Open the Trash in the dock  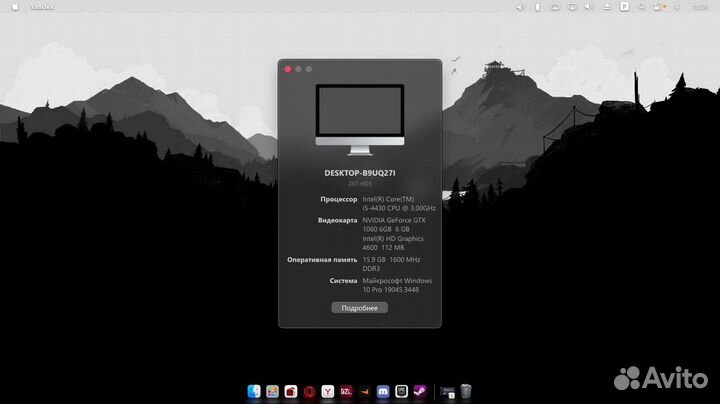466,391
